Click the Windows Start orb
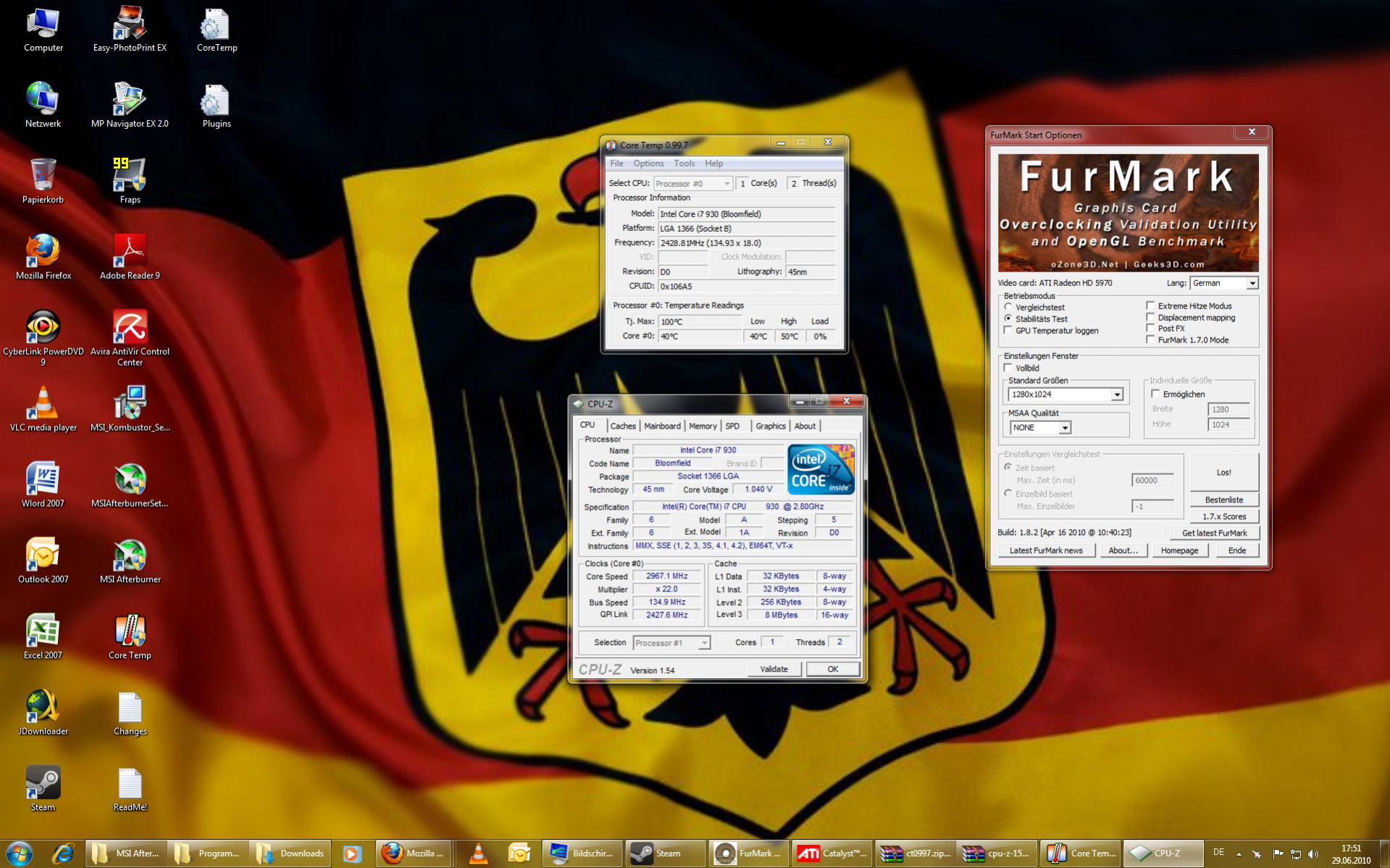Screen dimensions: 1390x868 tap(20, 854)
